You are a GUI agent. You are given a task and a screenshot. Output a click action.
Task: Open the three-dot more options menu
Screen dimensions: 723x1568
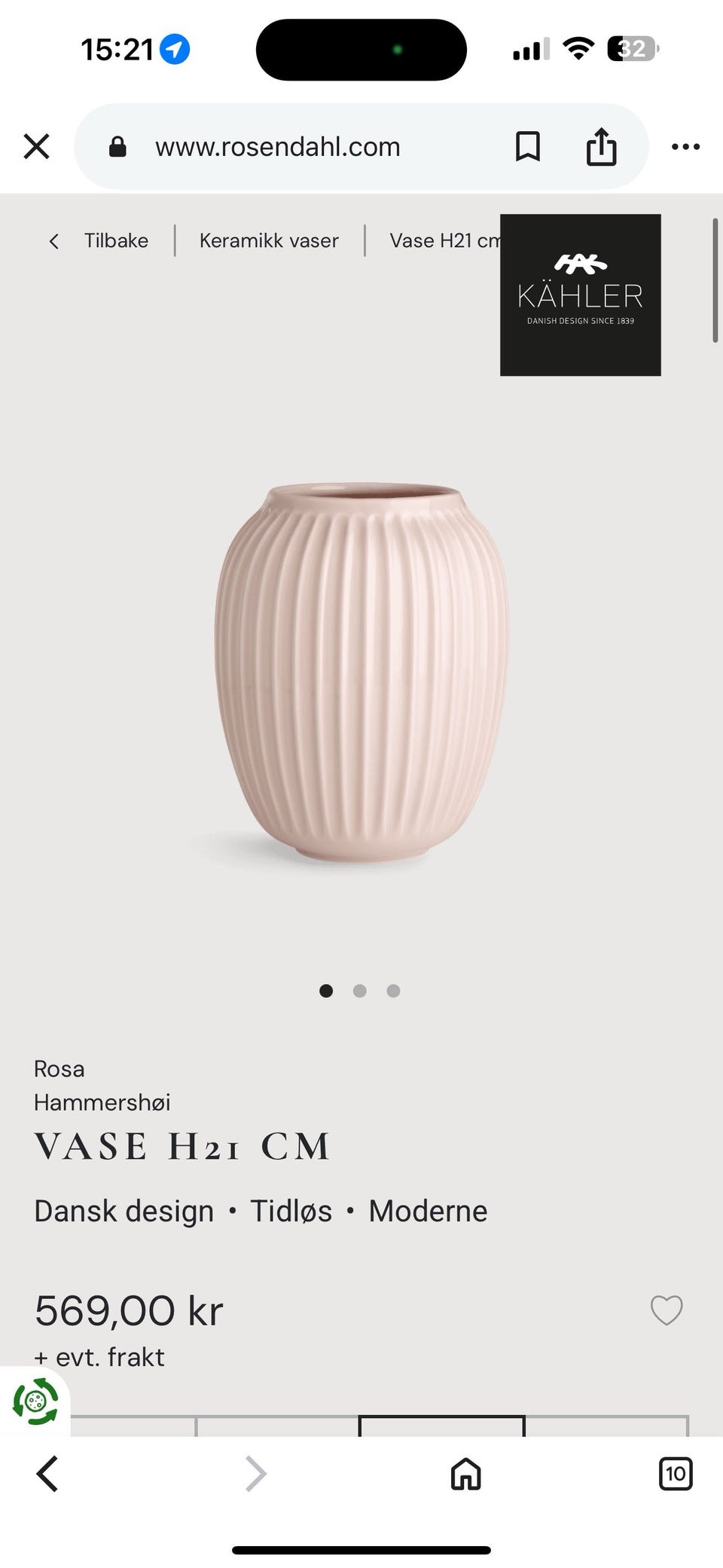[x=685, y=146]
